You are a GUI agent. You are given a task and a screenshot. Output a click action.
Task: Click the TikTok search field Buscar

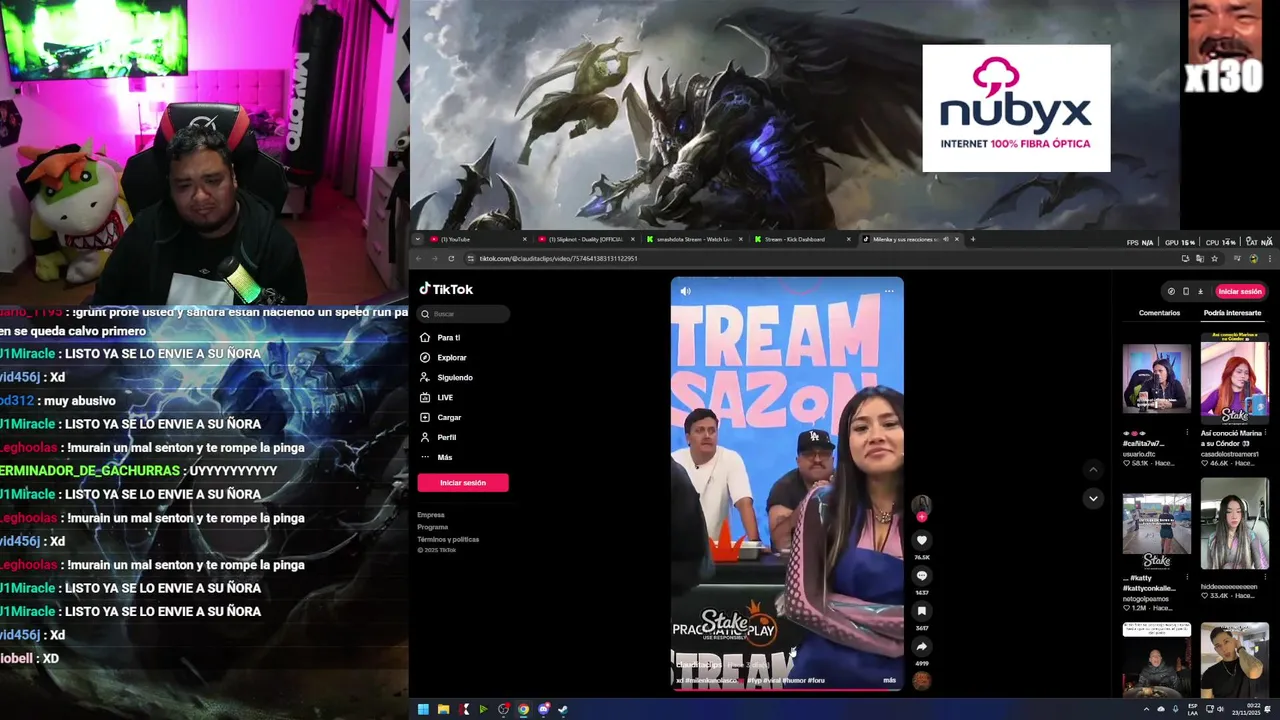tap(464, 314)
